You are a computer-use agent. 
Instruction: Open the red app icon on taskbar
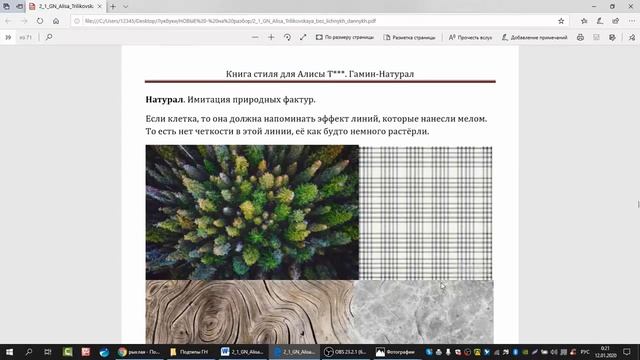point(86,351)
